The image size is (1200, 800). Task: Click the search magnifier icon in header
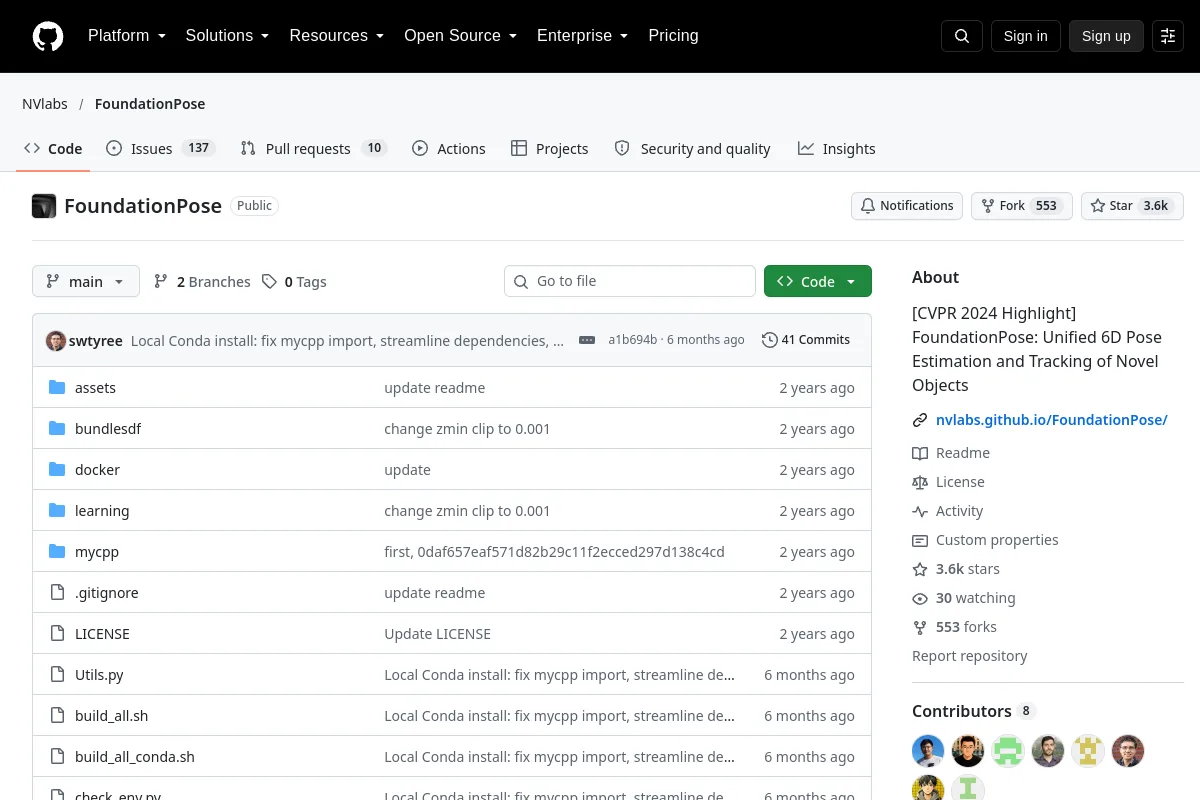(x=962, y=36)
